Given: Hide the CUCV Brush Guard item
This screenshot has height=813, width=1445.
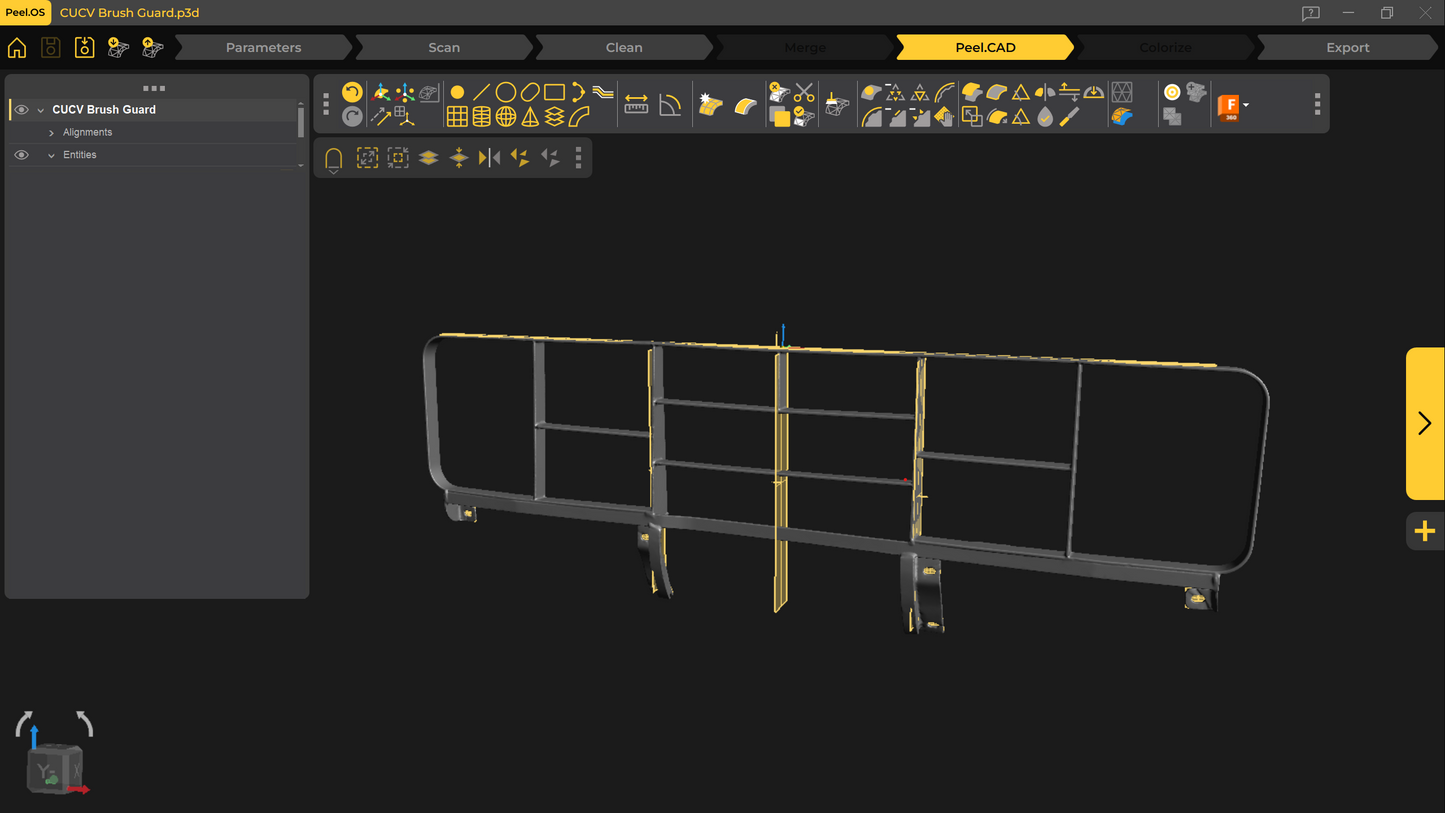Looking at the screenshot, I should (x=21, y=110).
